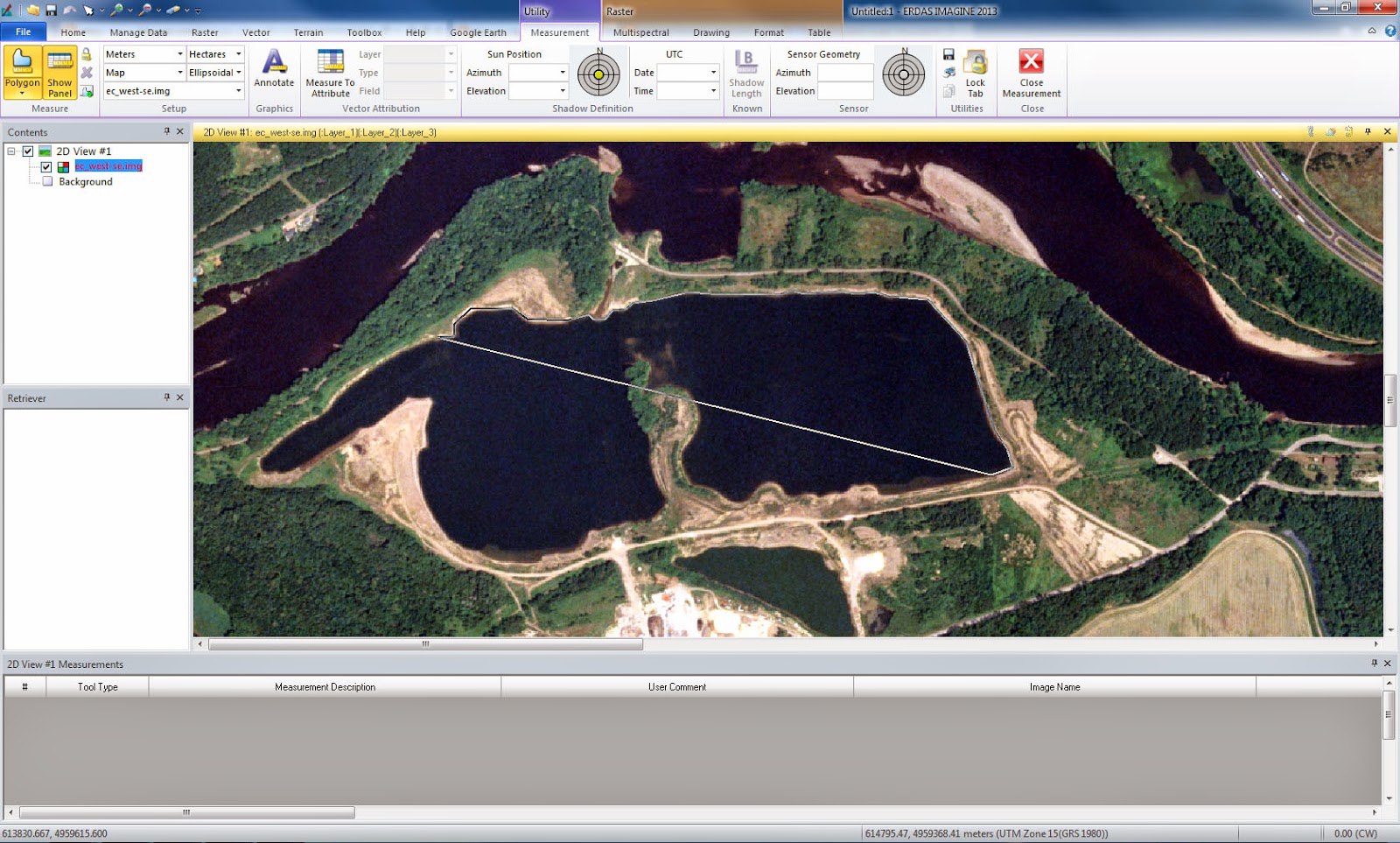Click the Sensor Azimuth input field
The width and height of the screenshot is (1400, 843).
(x=845, y=73)
